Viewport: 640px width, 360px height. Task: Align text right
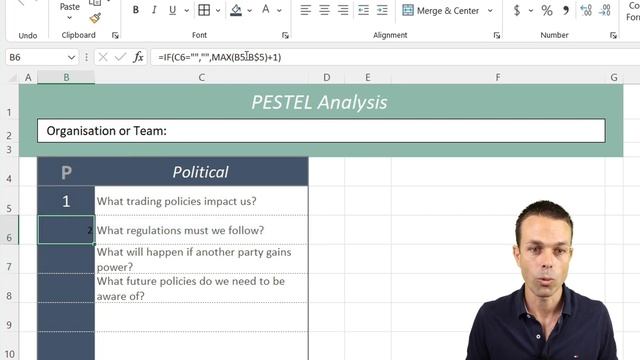(343, 10)
